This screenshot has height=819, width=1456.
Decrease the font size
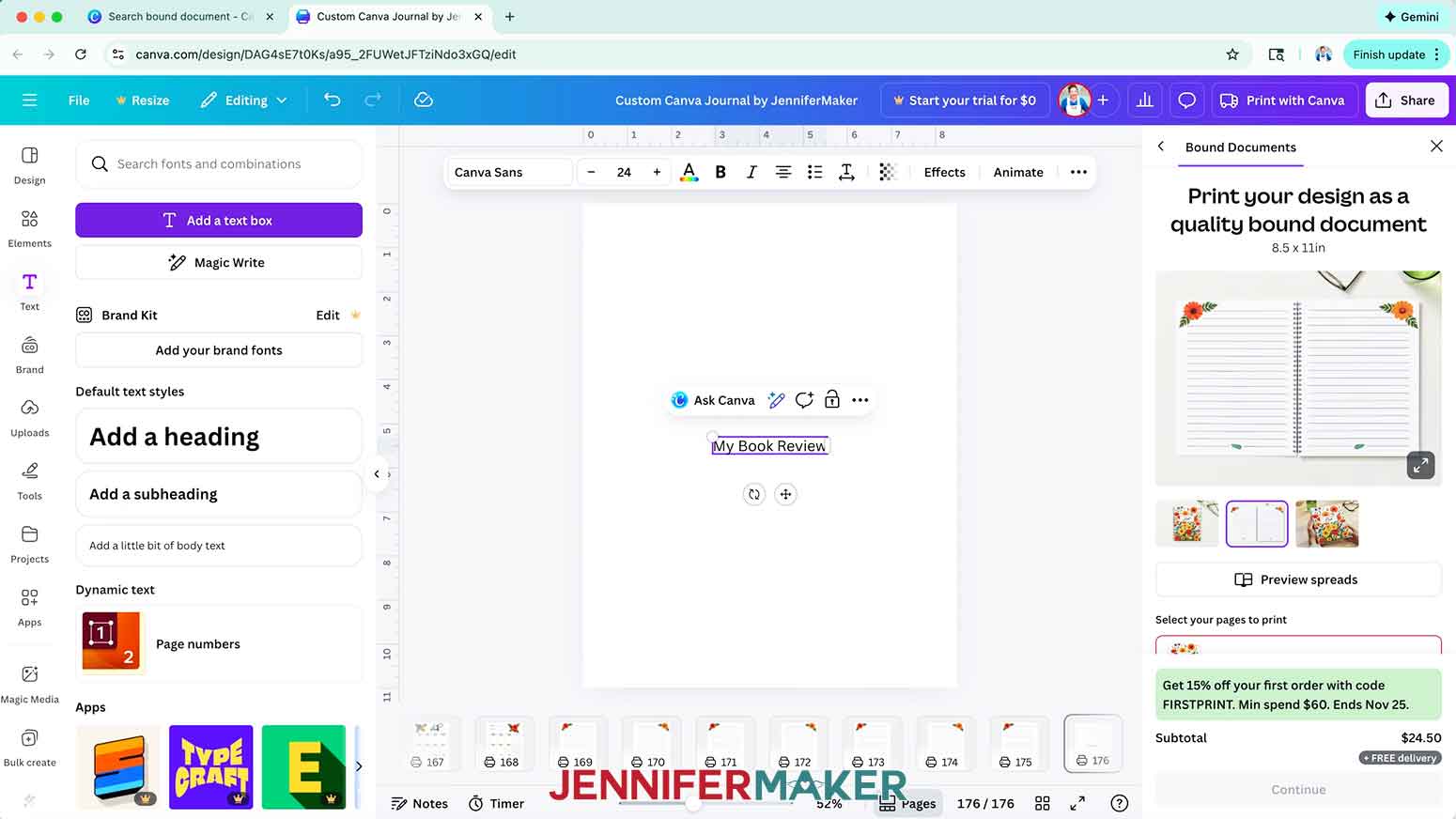(591, 172)
